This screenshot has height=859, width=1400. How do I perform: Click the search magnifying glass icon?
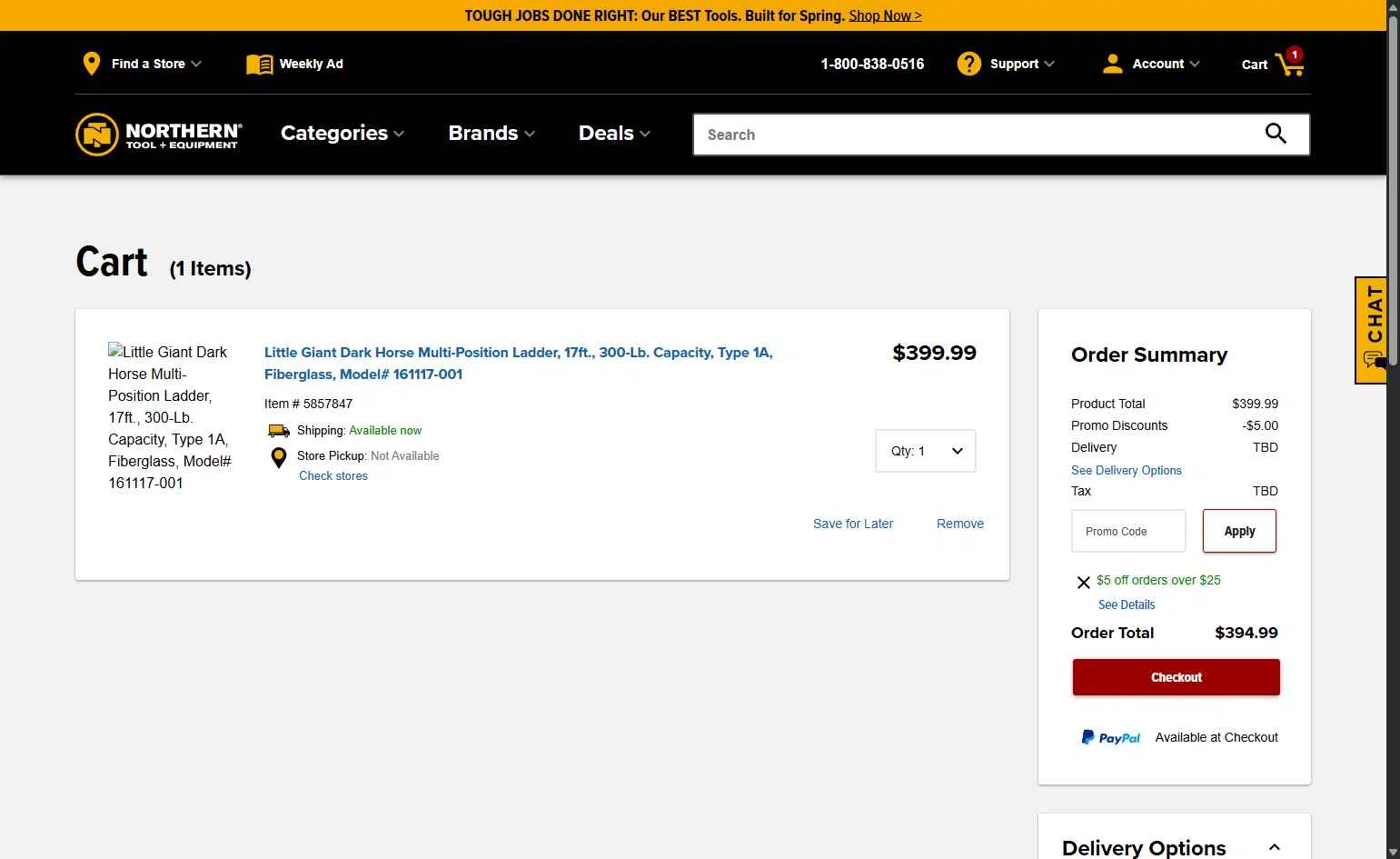1276,135
